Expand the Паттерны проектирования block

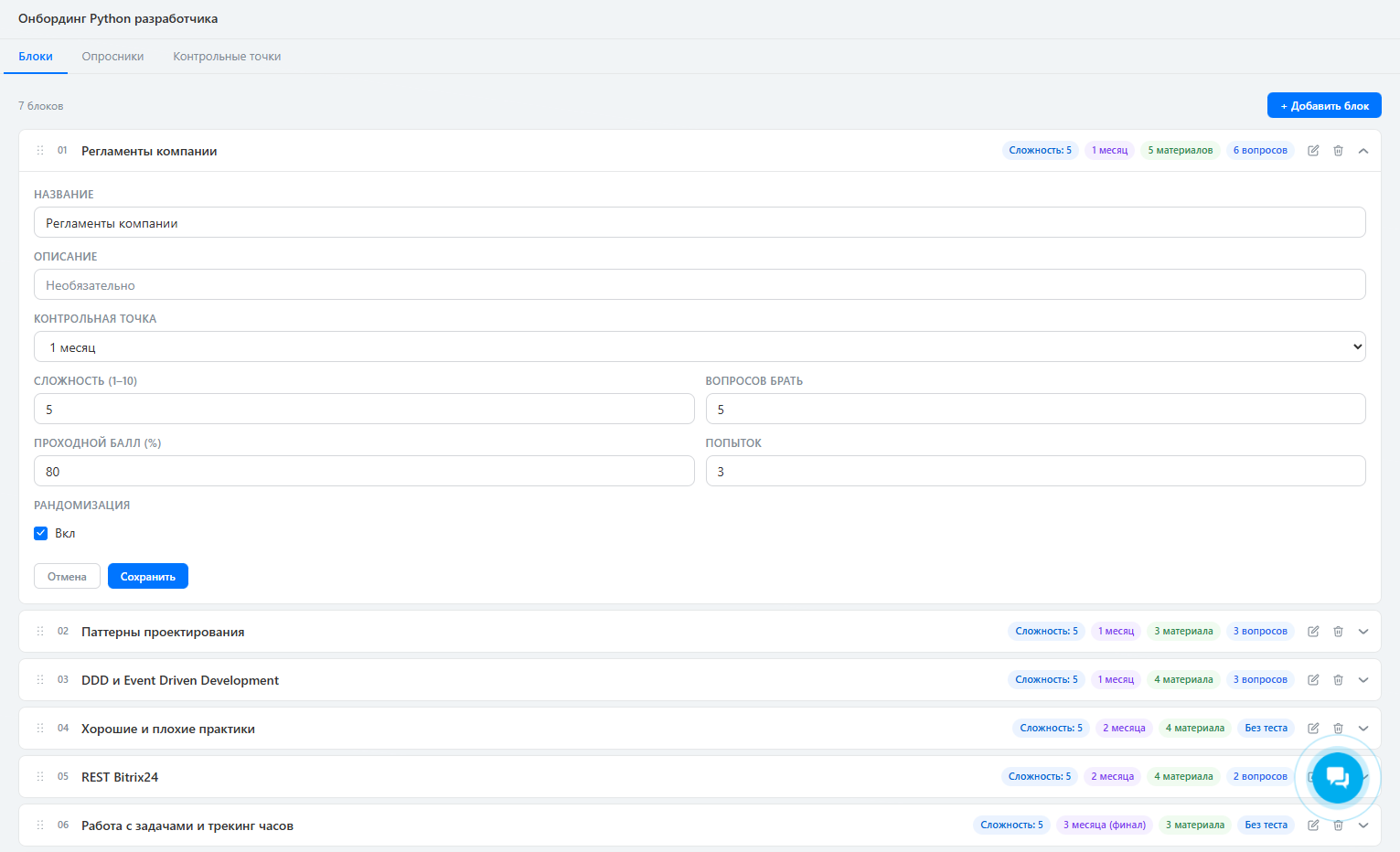pyautogui.click(x=1363, y=632)
